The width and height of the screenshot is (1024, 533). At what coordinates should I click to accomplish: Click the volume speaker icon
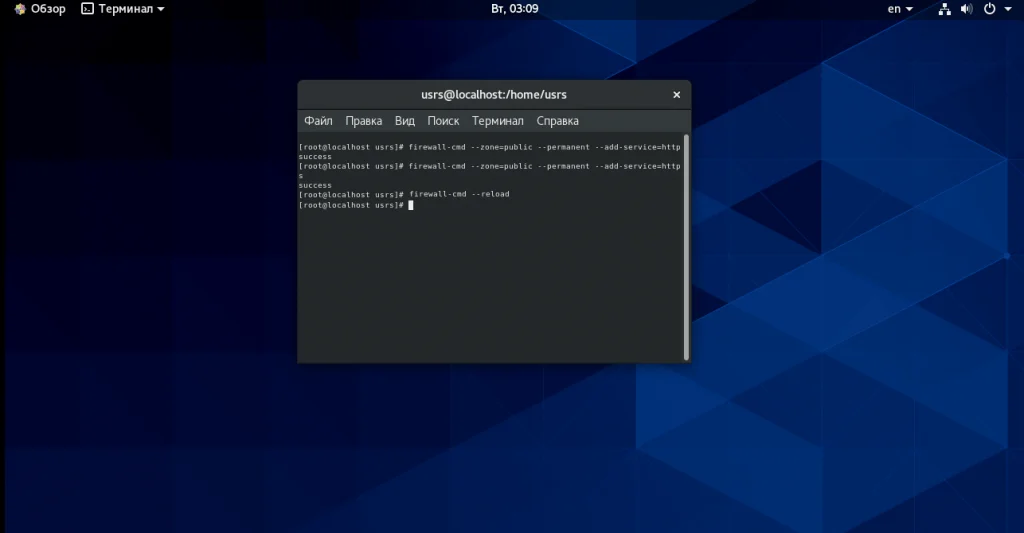(967, 9)
